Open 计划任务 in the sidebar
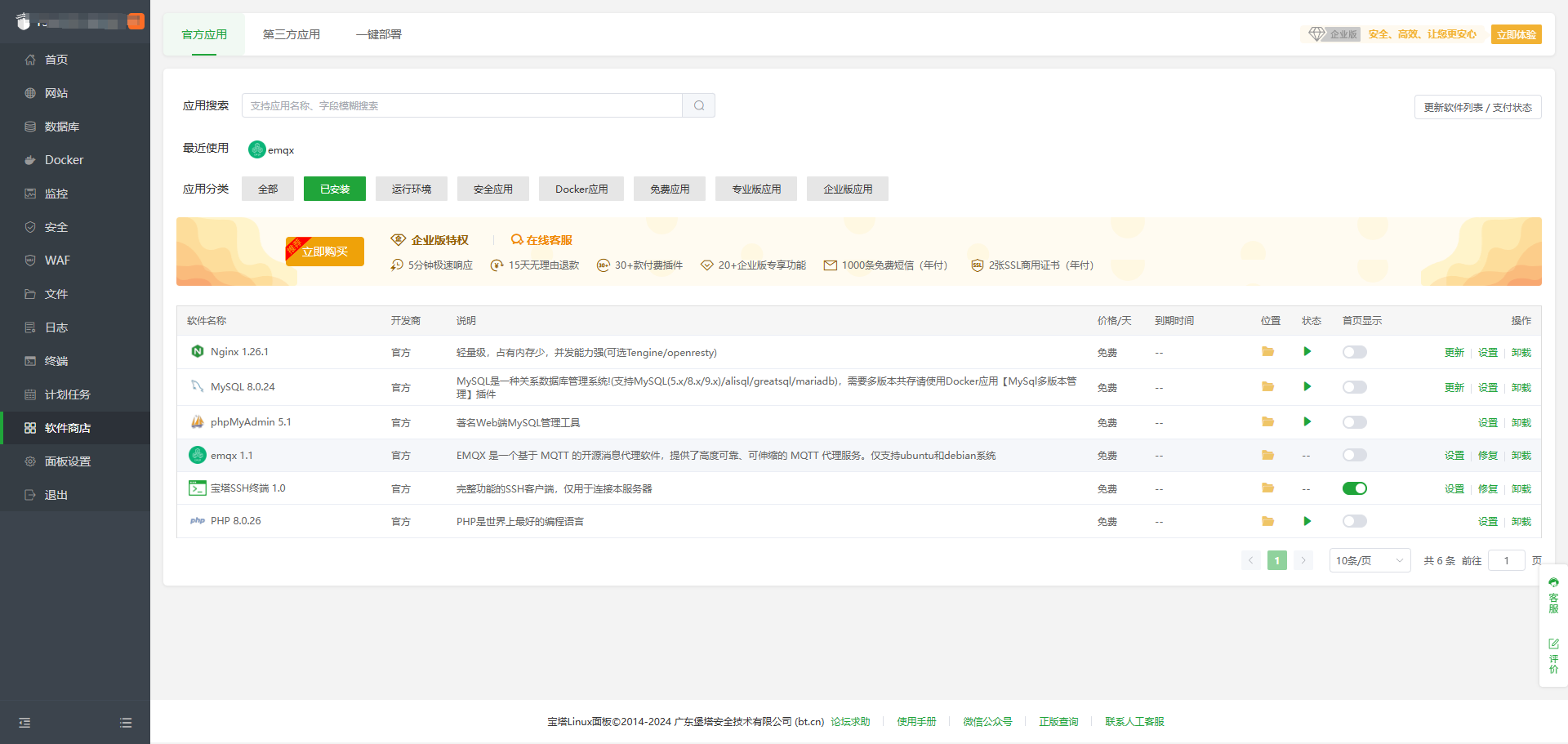Viewport: 1568px width, 744px height. [x=75, y=394]
